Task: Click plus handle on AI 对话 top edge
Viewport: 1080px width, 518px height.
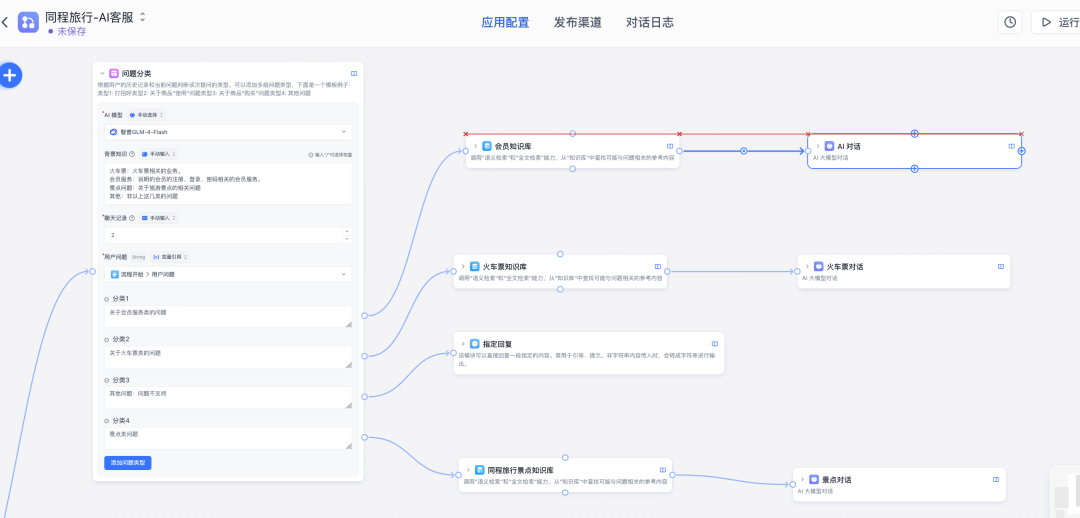Action: tap(915, 134)
